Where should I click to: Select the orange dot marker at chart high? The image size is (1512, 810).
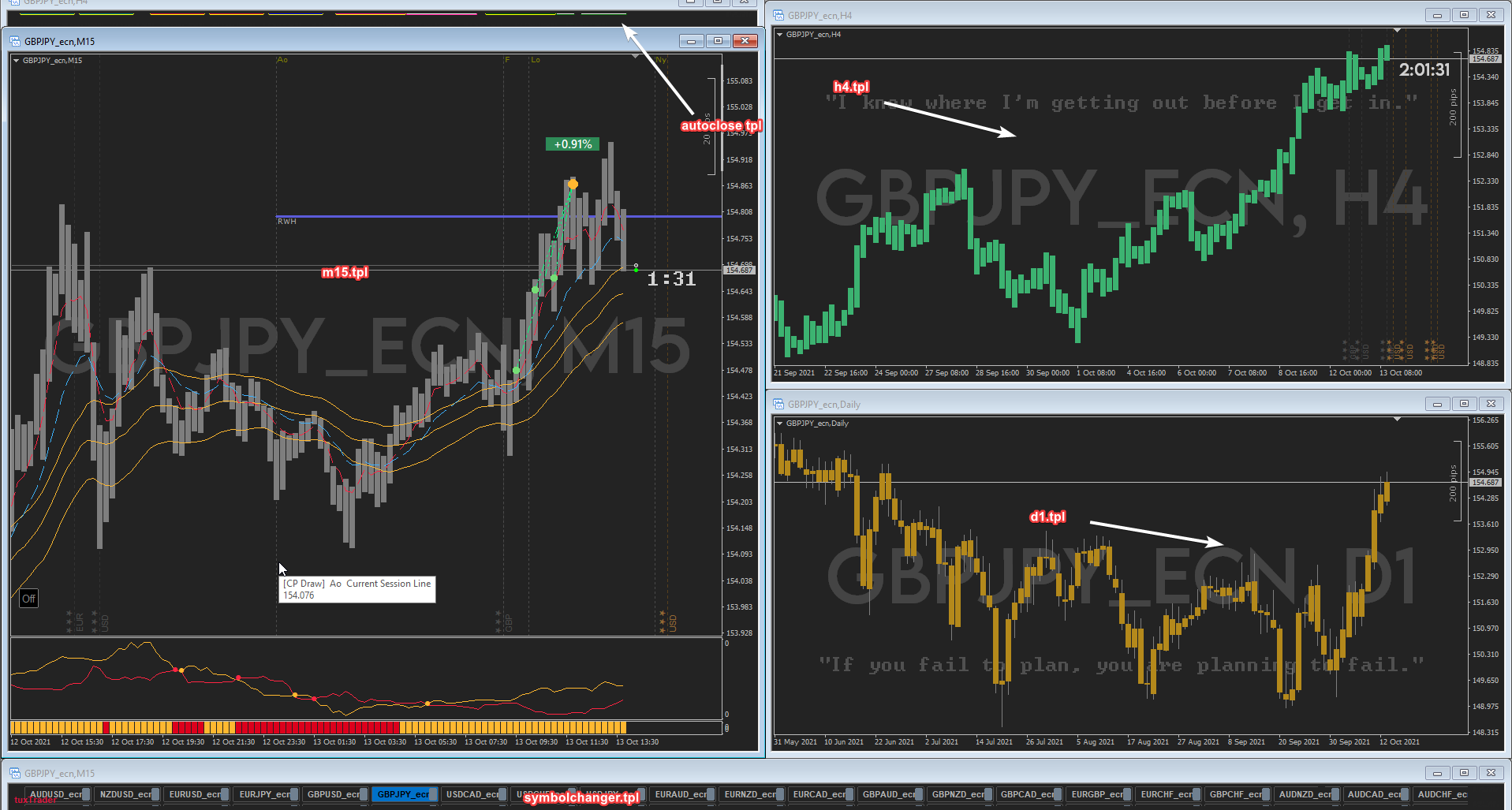click(573, 184)
